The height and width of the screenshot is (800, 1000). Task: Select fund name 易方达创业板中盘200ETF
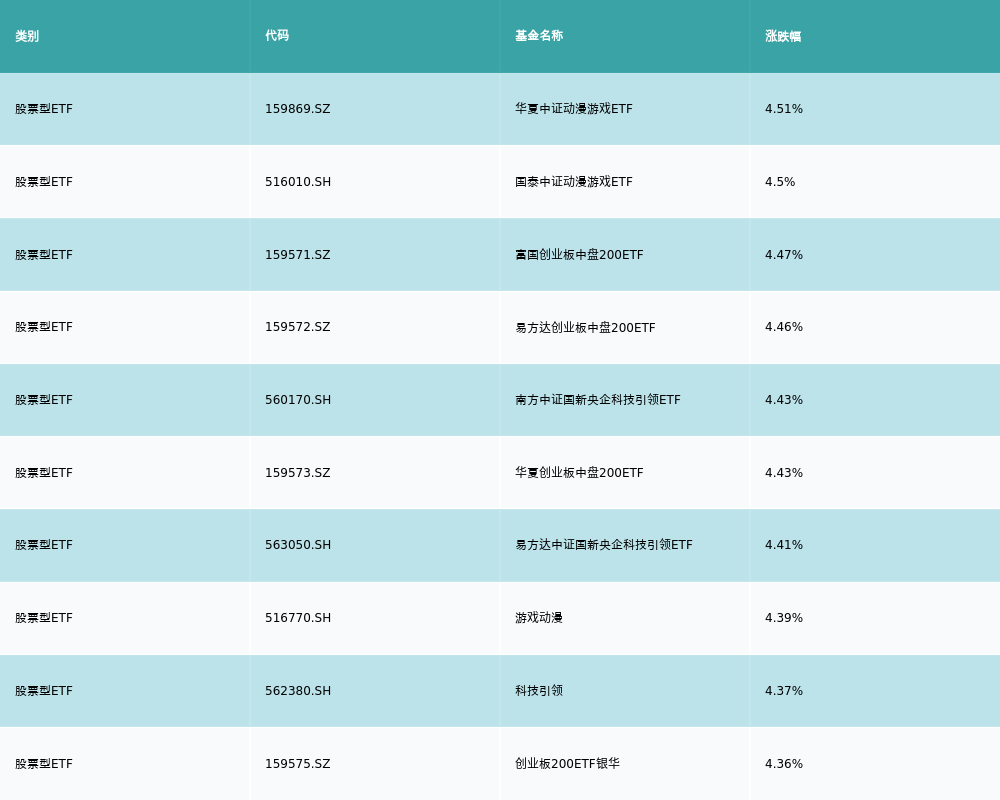click(585, 327)
